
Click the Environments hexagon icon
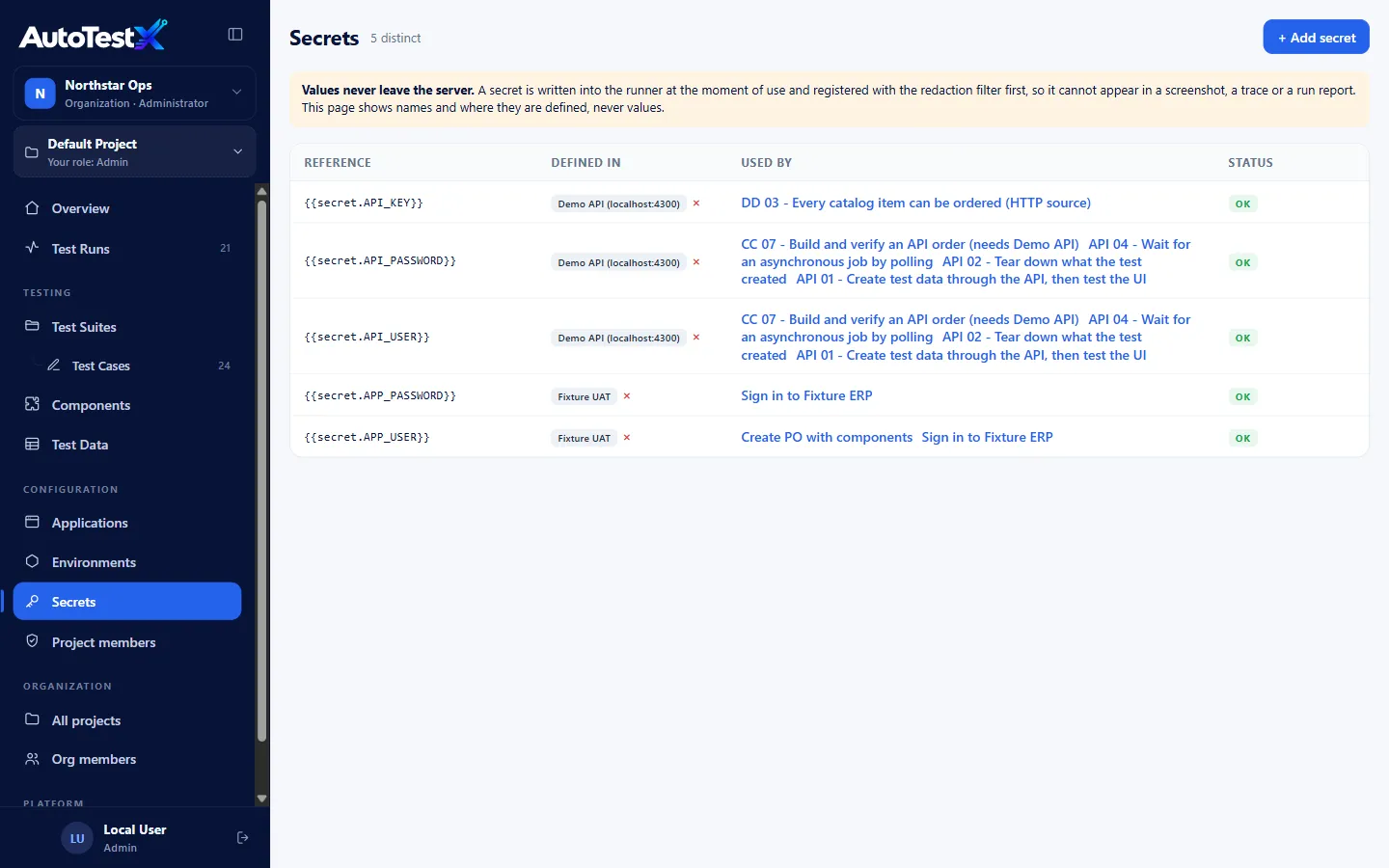(x=32, y=561)
